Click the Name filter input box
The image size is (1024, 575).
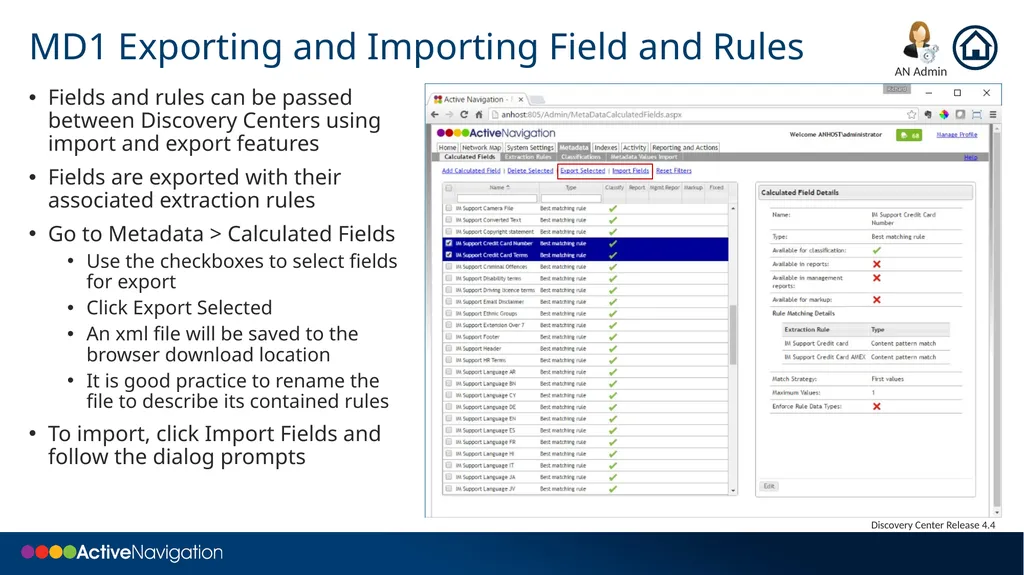pos(496,198)
